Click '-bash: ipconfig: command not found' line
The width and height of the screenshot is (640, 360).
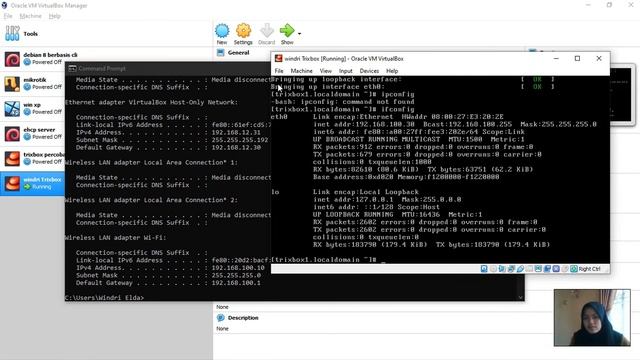tap(343, 102)
